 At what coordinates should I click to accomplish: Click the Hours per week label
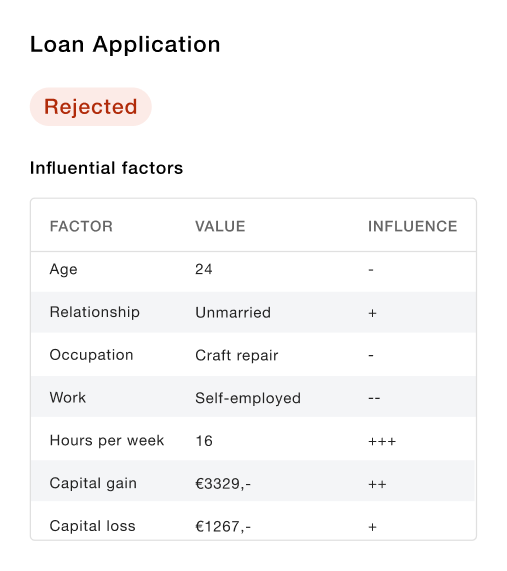(x=107, y=441)
